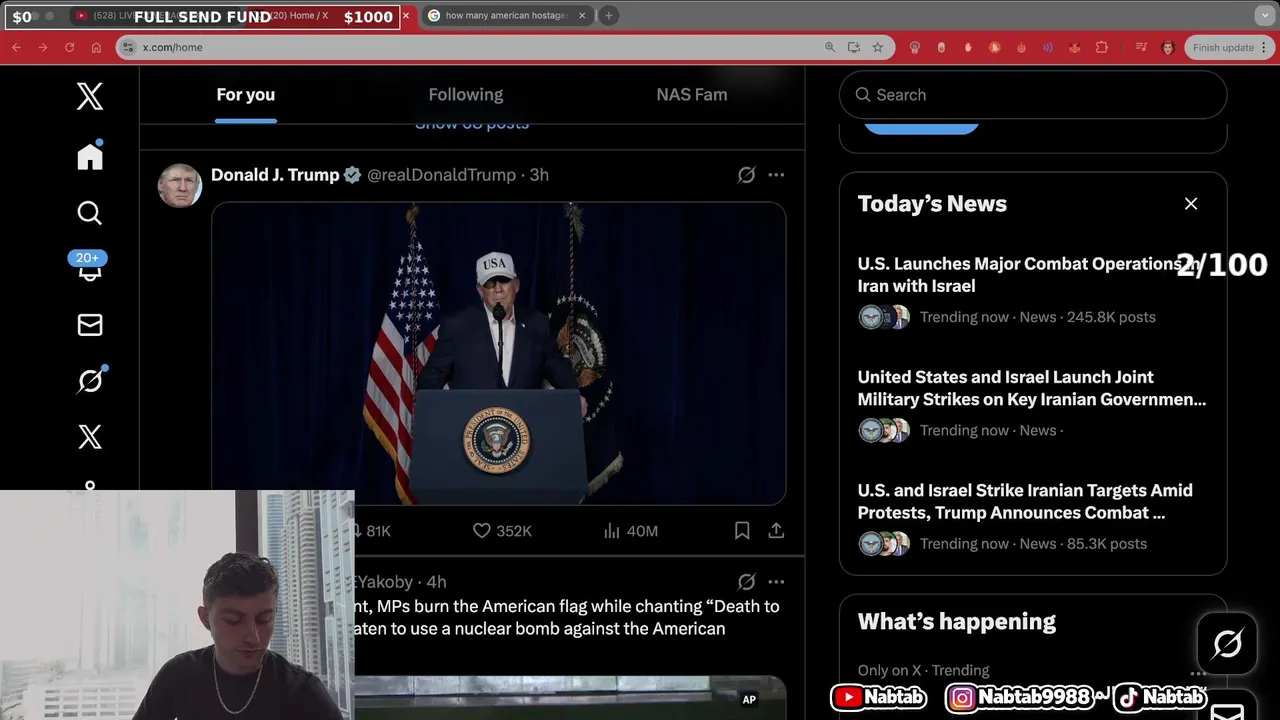Bookmark page with star icon
The image size is (1280, 720).
pos(878,47)
